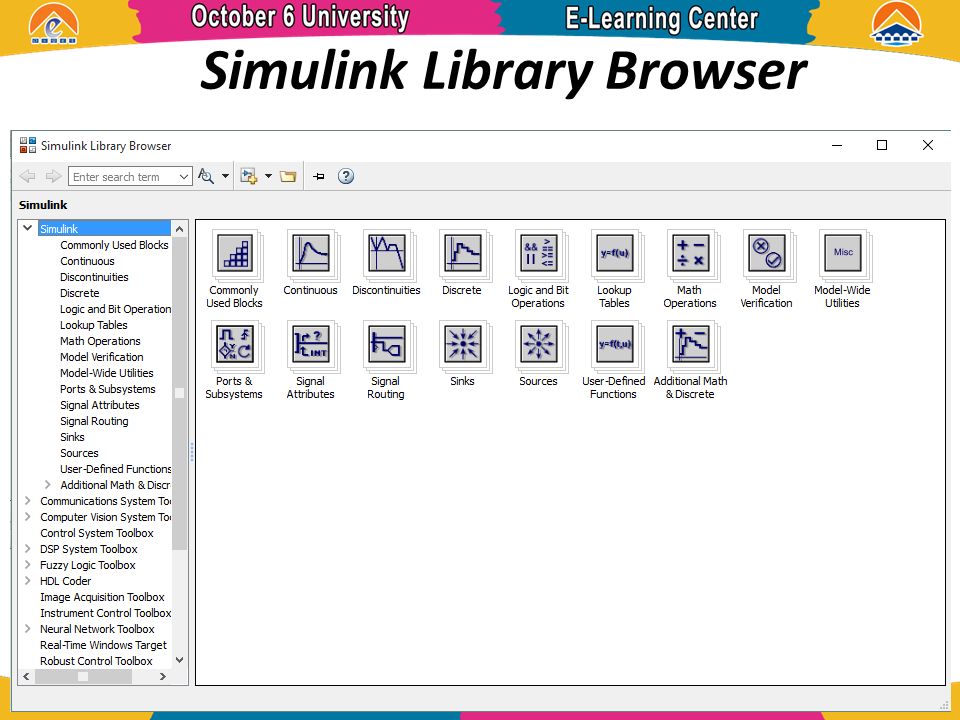The height and width of the screenshot is (720, 960).
Task: Select Discontinuities in the library tree
Action: [x=94, y=277]
